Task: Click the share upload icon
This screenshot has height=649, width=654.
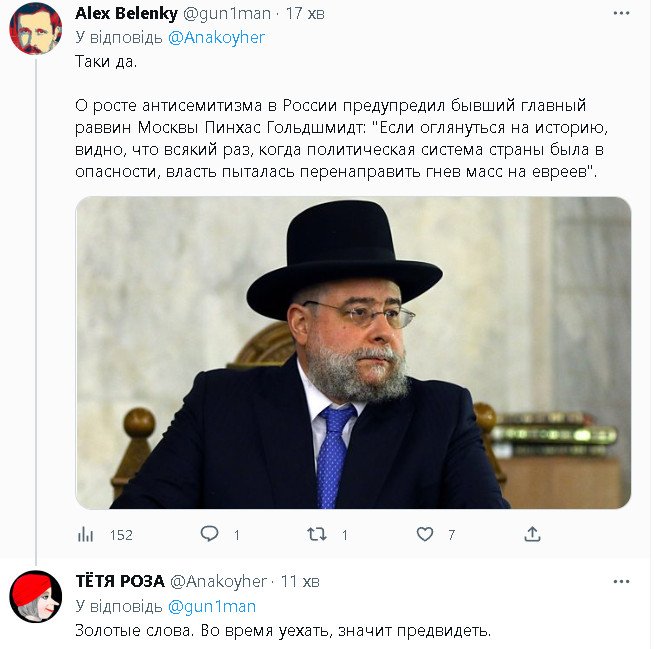Action: [532, 535]
